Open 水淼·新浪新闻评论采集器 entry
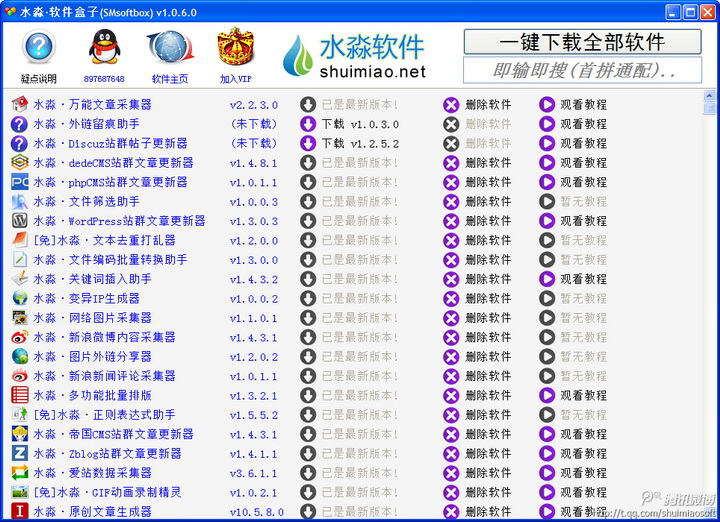Image resolution: width=720 pixels, height=522 pixels. tap(104, 376)
